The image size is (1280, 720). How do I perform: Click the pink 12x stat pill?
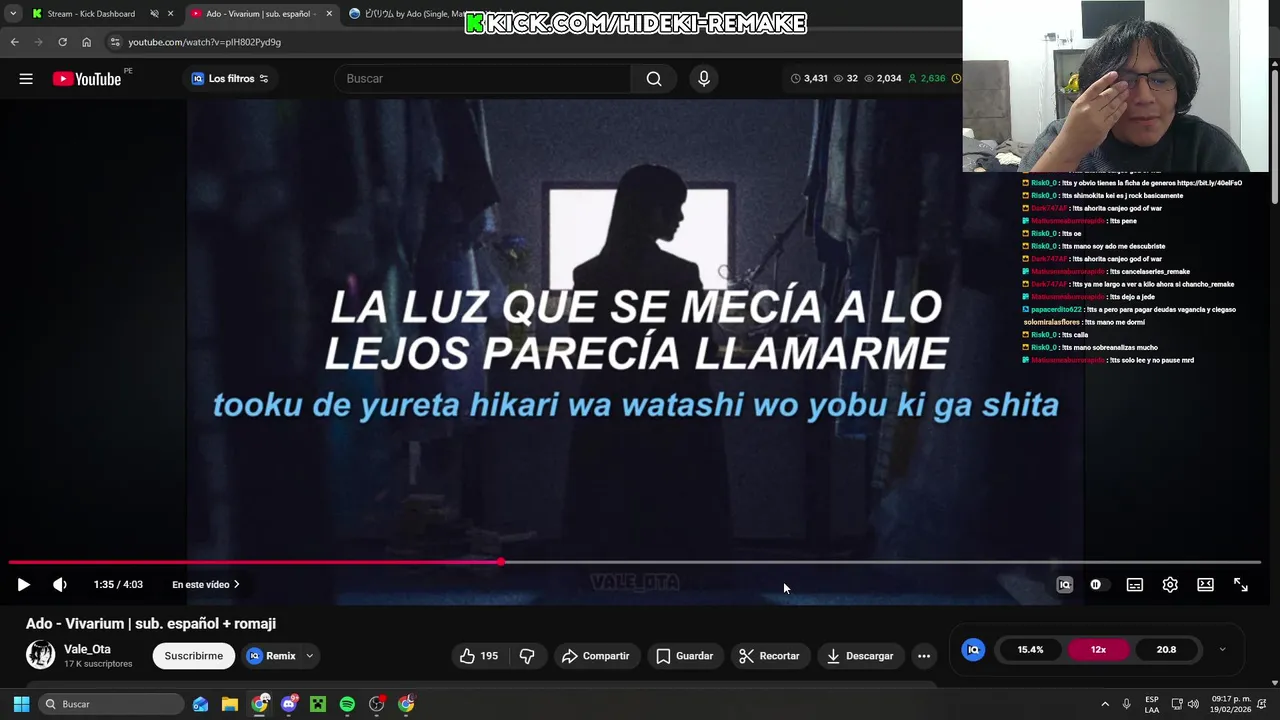(1098, 650)
